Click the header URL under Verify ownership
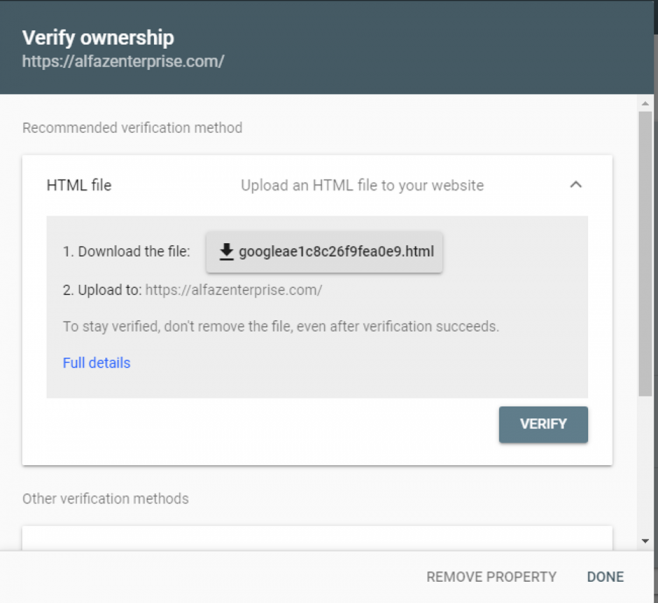Viewport: 658px width, 603px height. click(123, 61)
